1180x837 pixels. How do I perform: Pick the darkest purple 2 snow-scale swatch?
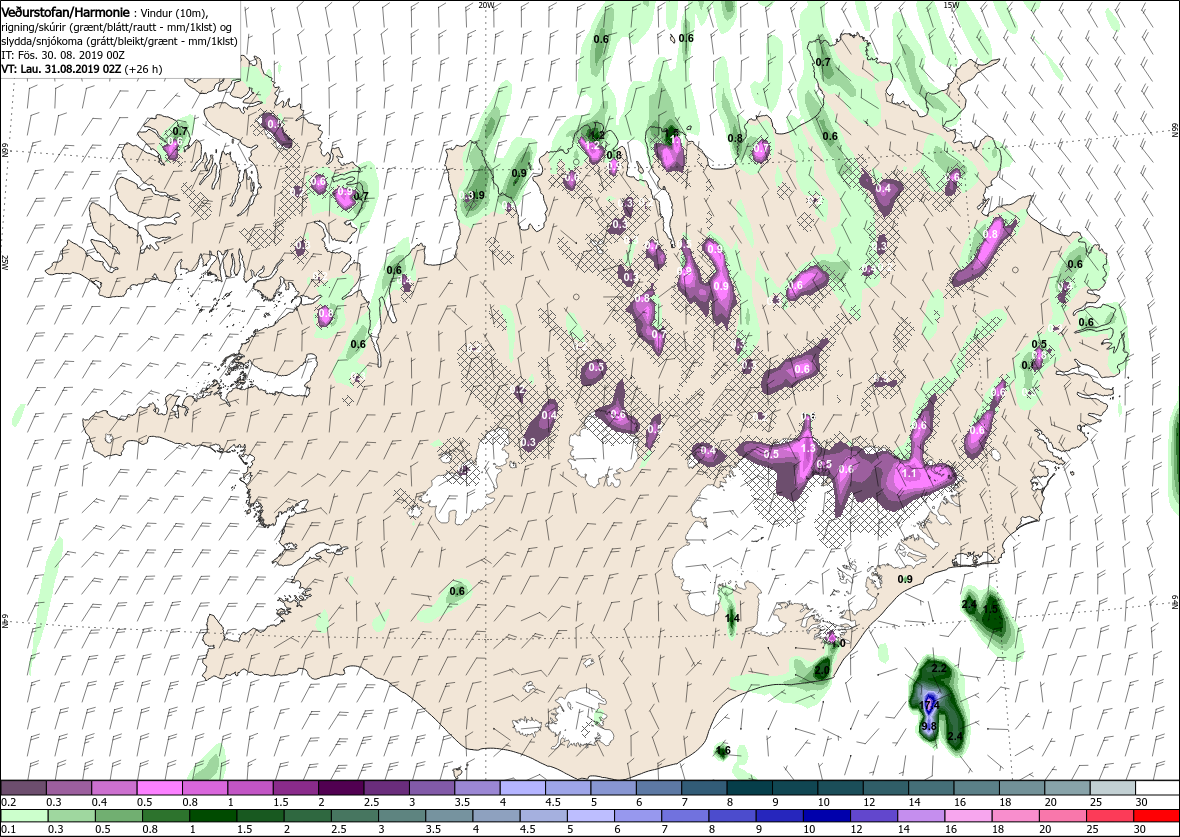[342, 787]
